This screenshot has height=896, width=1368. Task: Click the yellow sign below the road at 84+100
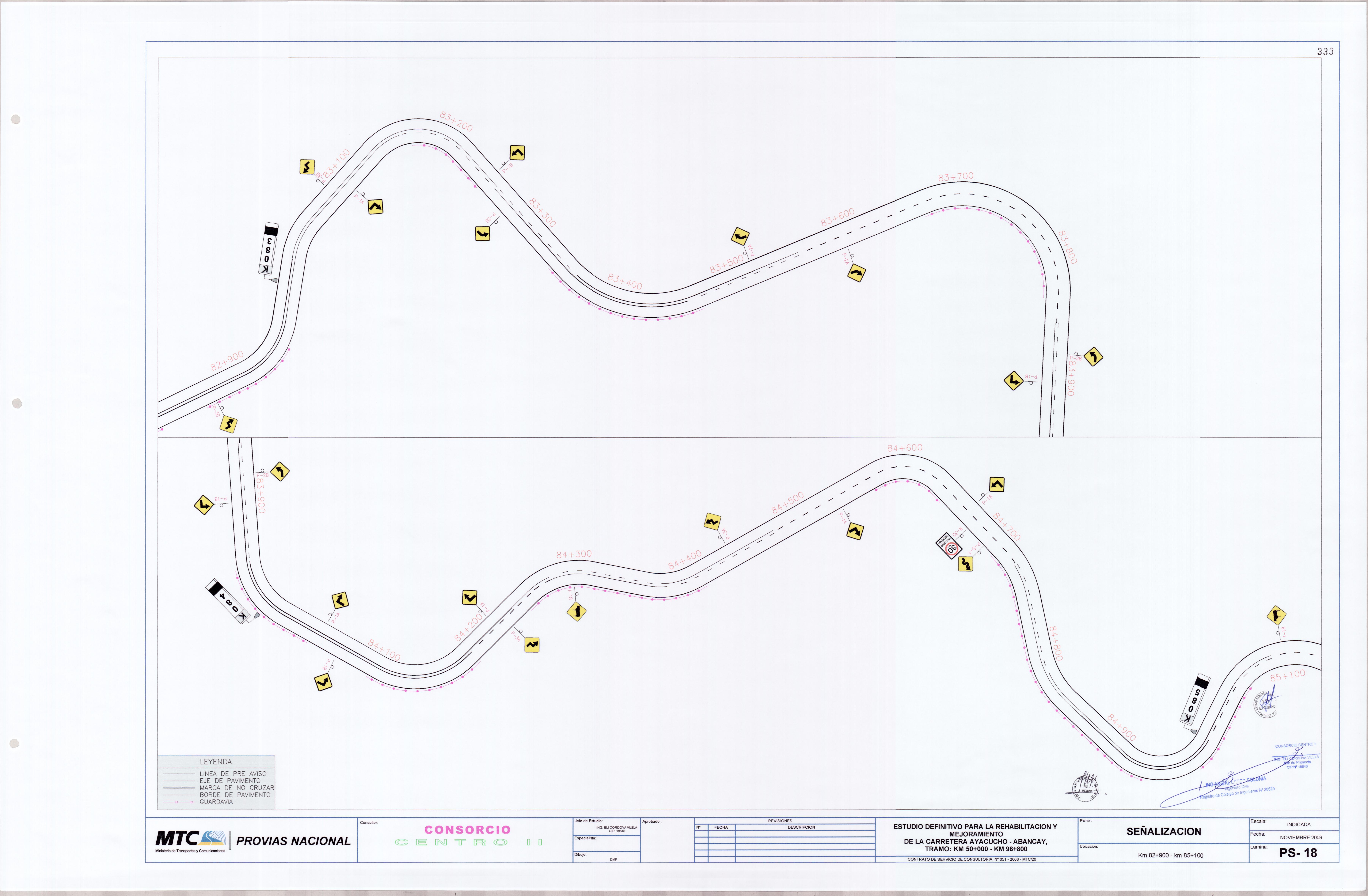(x=324, y=682)
